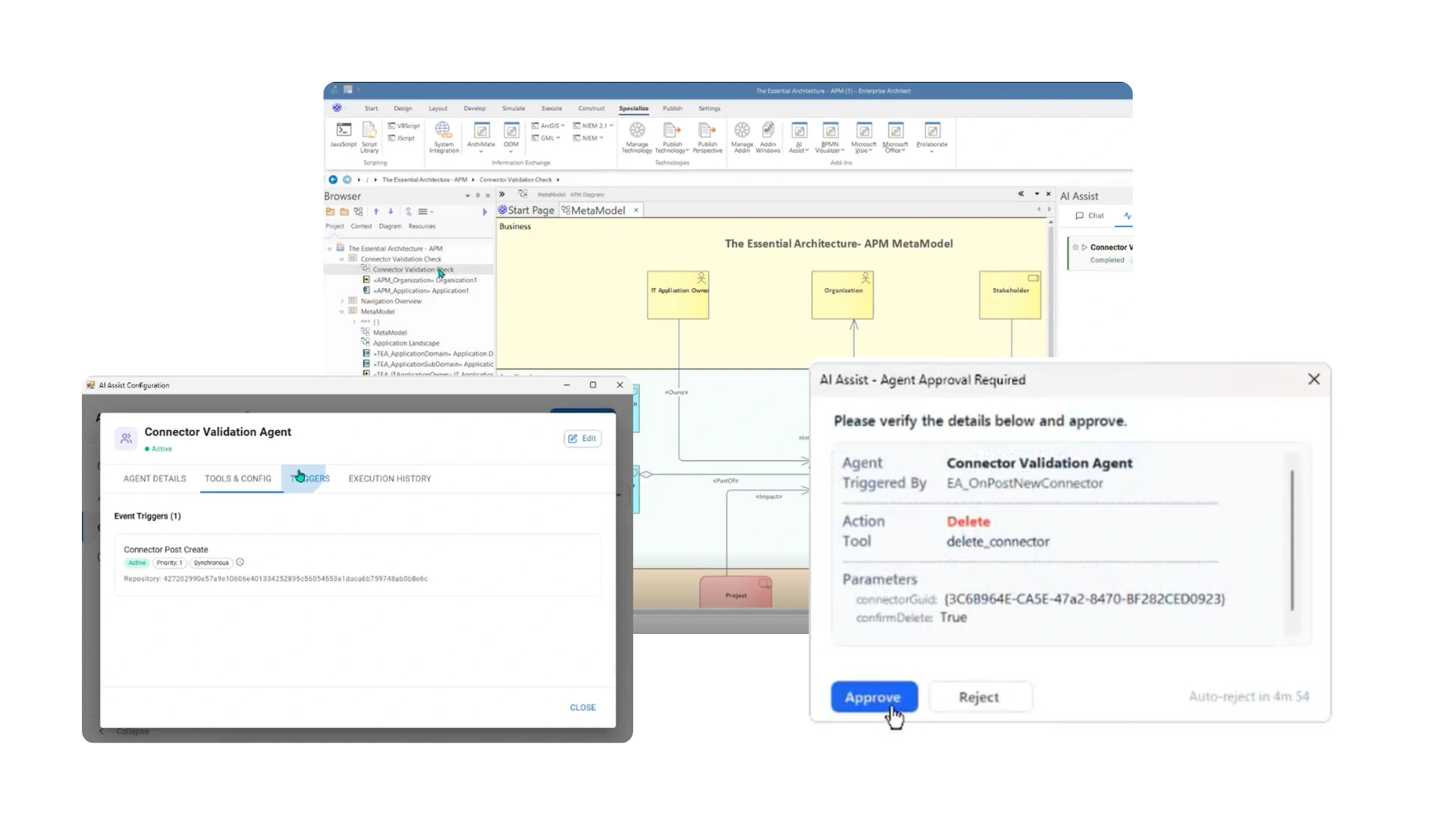
Task: Click the back navigation arrow in breadcrumb bar
Action: click(x=333, y=180)
